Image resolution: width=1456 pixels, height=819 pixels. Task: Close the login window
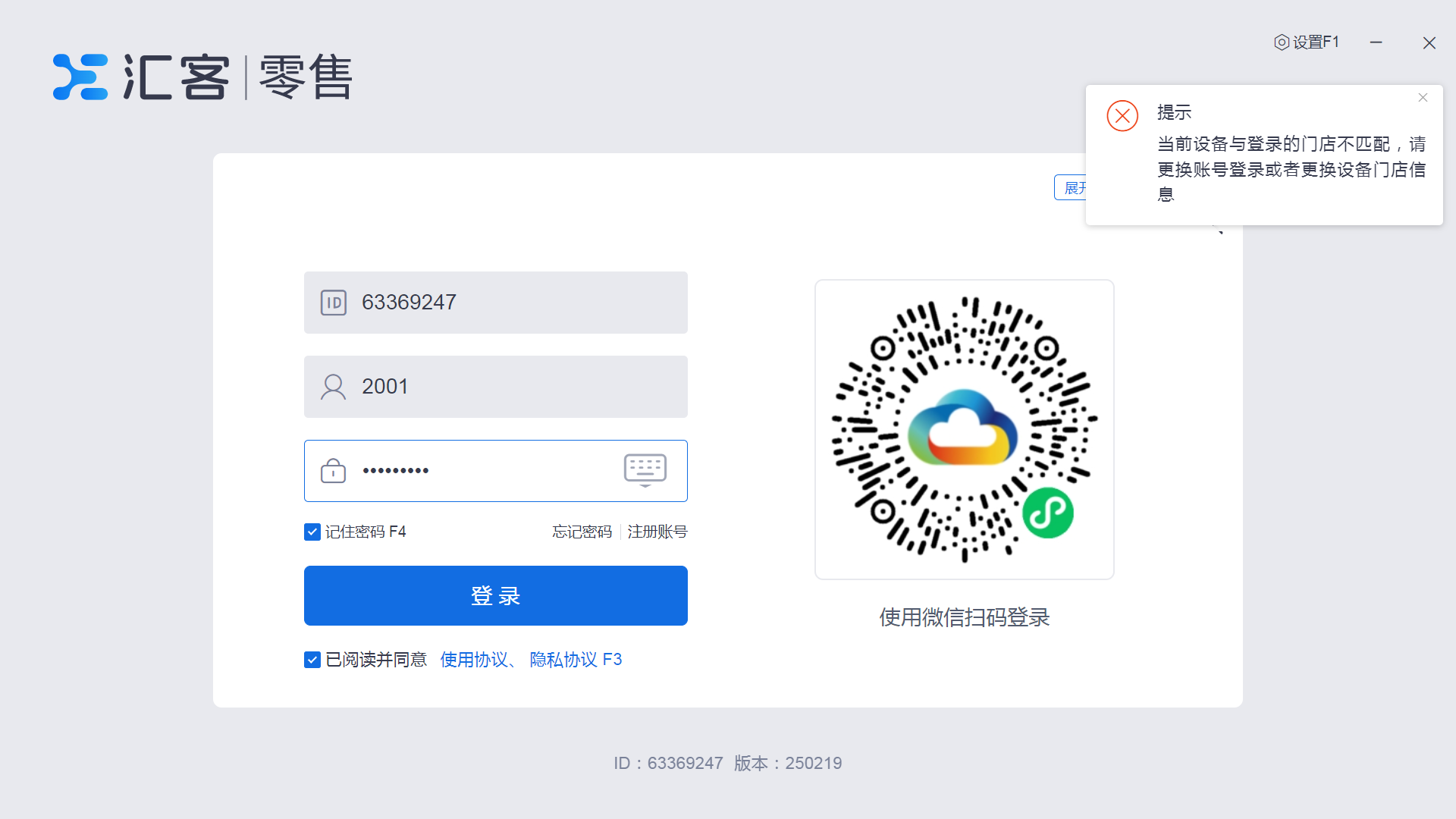[x=1429, y=43]
